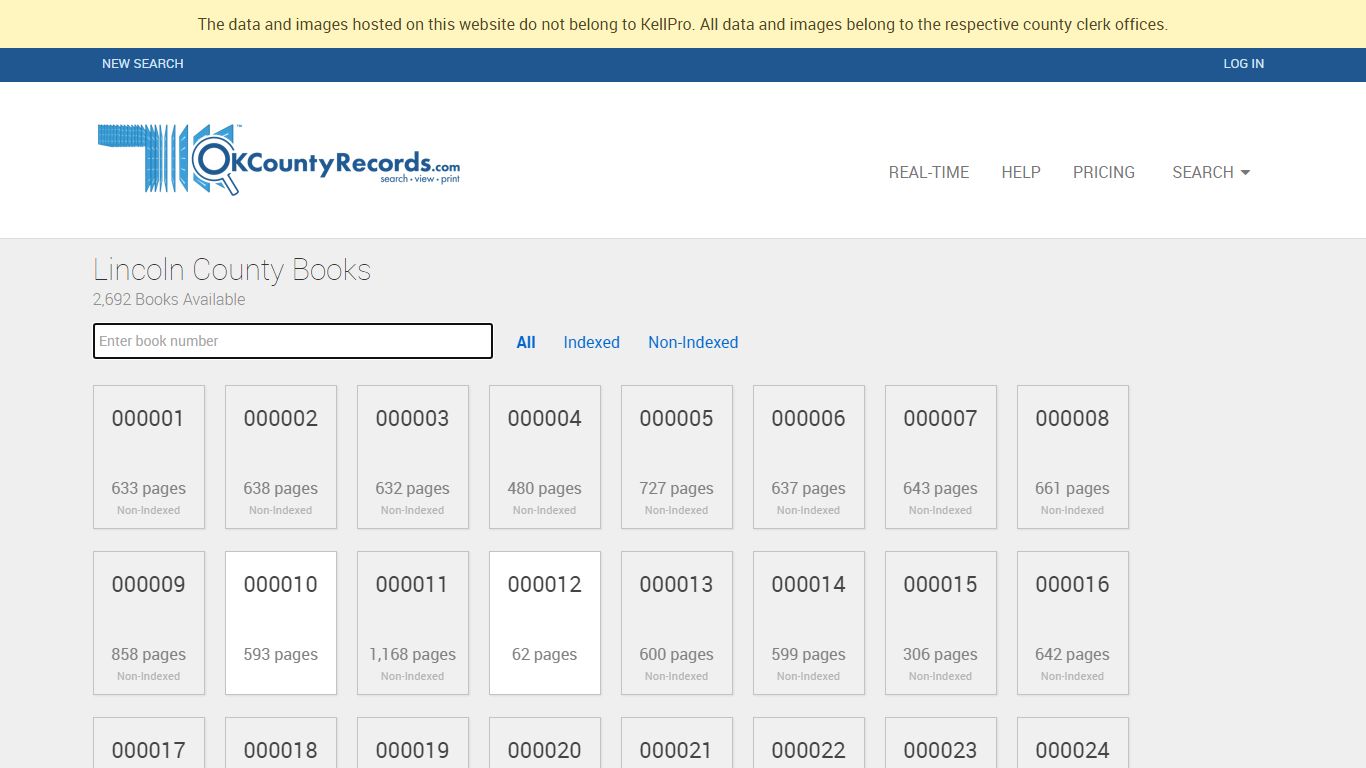Open book 000013 with 600 pages

click(x=677, y=623)
